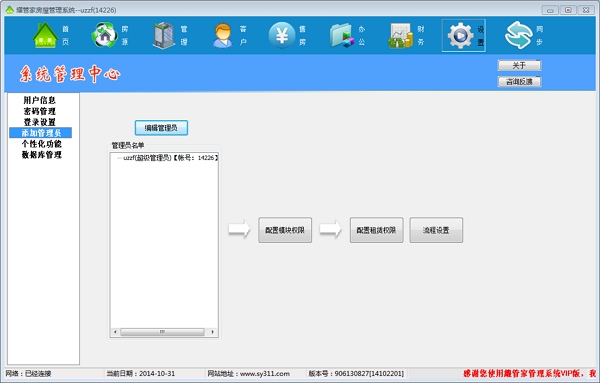
Task: Choose 个性化功能 sidebar item
Action: (41, 144)
